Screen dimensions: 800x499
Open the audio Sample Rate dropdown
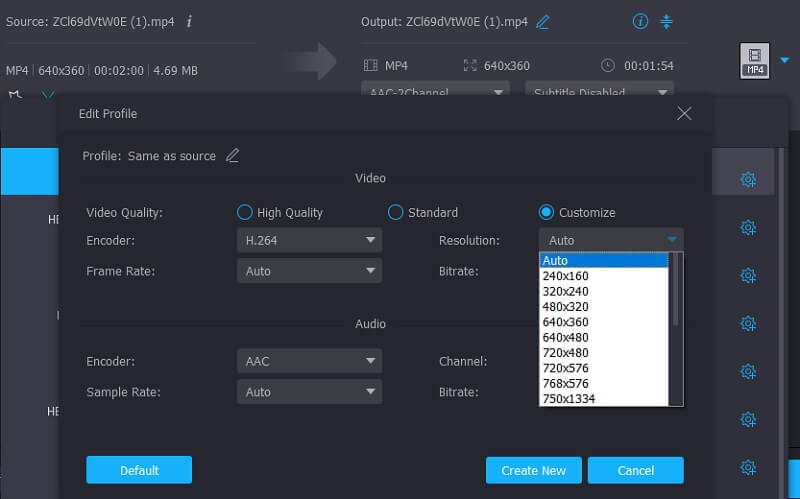coord(309,392)
